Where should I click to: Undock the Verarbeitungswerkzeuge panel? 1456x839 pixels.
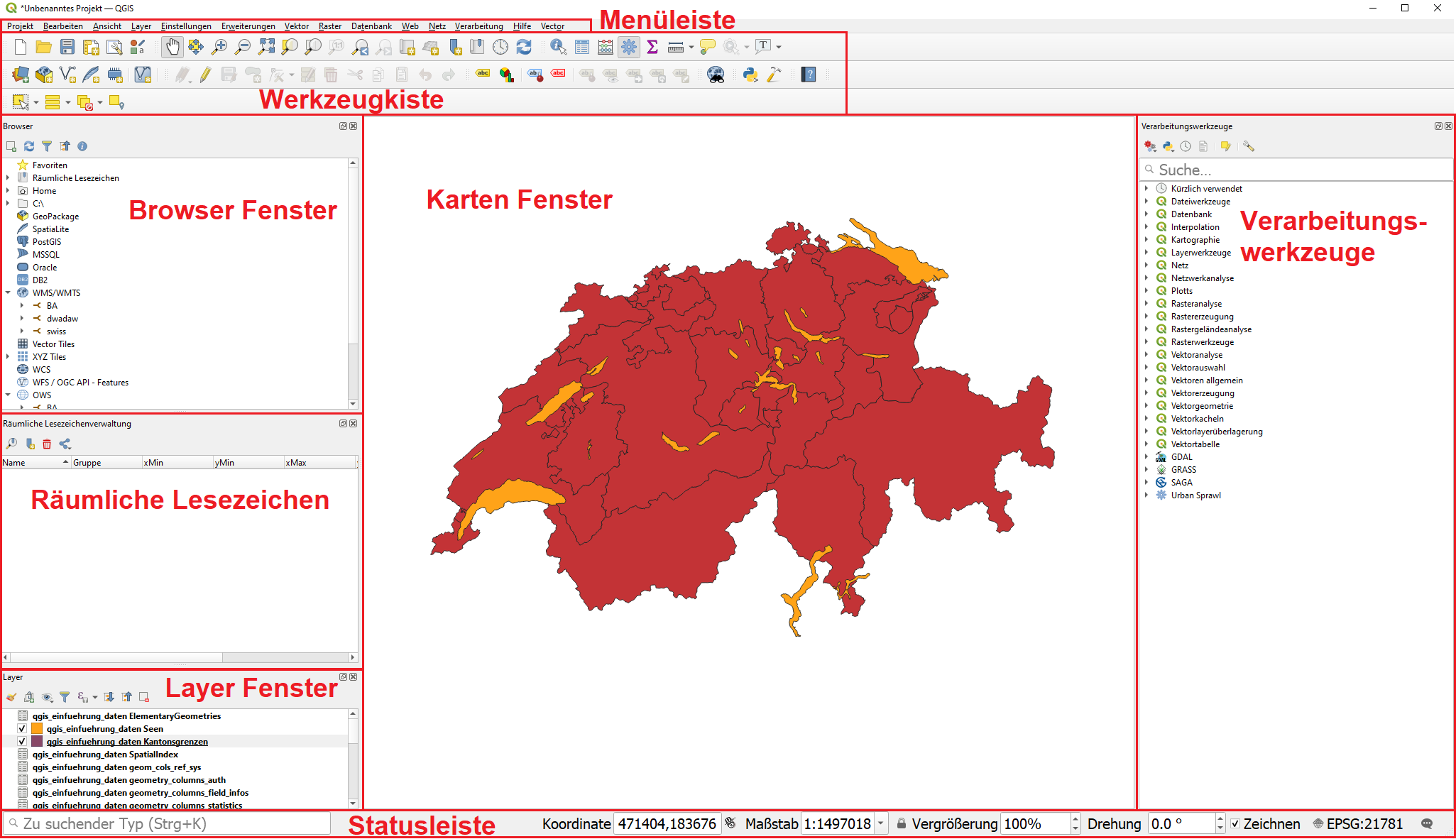[1438, 126]
